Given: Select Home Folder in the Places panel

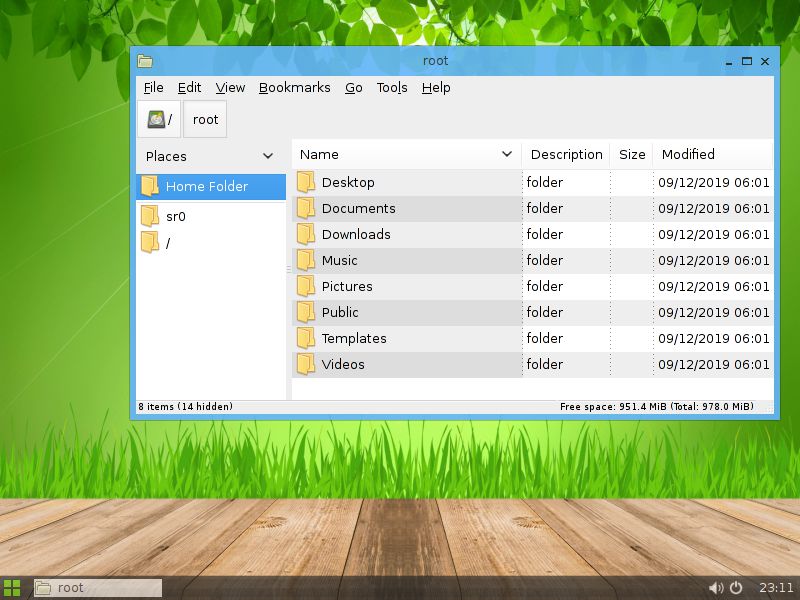Looking at the screenshot, I should pyautogui.click(x=195, y=186).
